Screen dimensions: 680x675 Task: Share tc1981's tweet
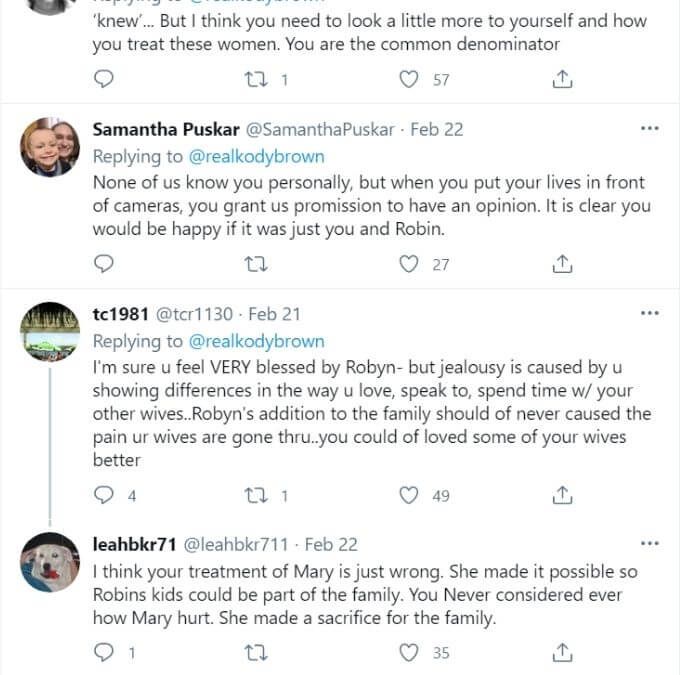tap(562, 495)
